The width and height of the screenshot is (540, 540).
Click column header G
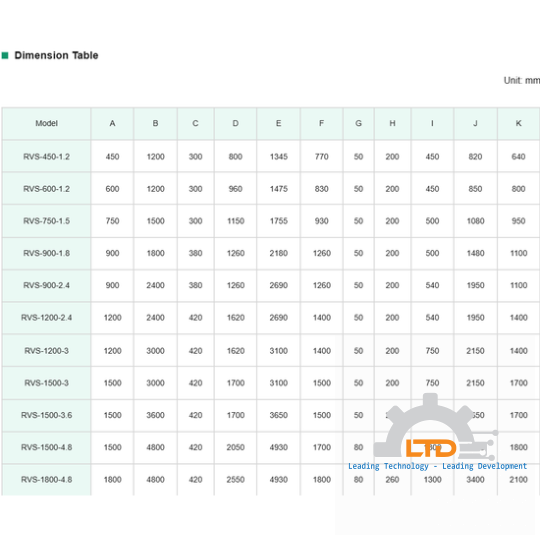(359, 123)
